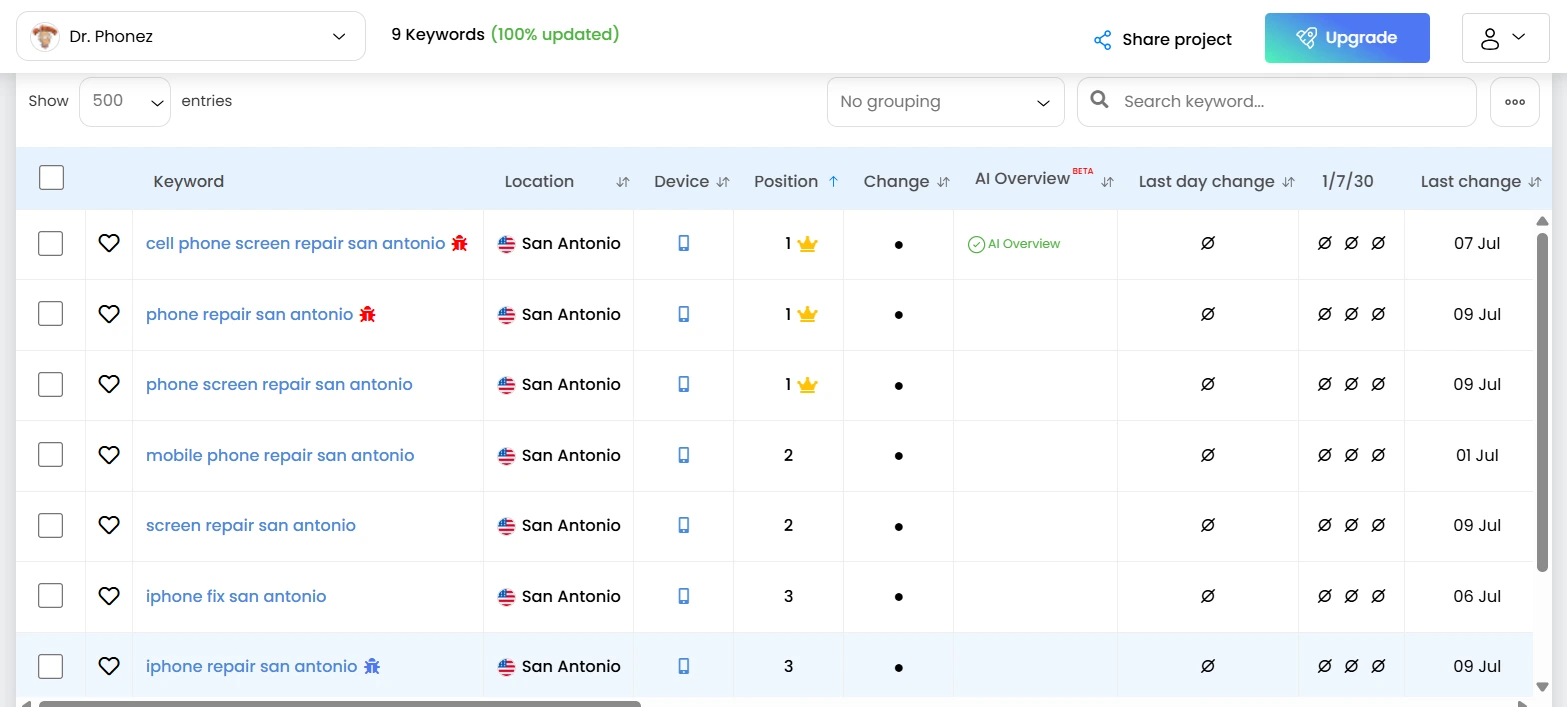The height and width of the screenshot is (707, 1567).
Task: Click crown icon in 'phone repair san antonio' row
Action: [807, 314]
